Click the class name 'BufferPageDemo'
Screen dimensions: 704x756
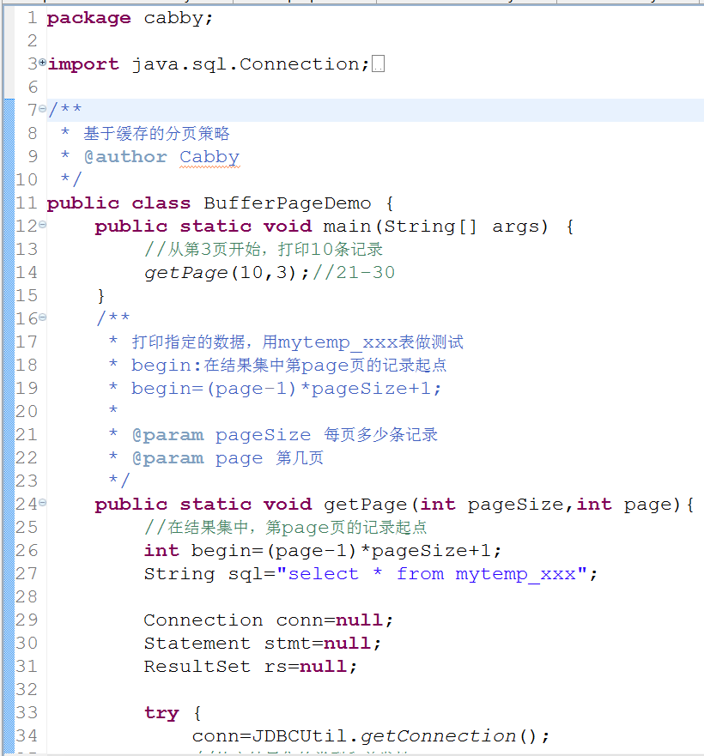[x=287, y=203]
